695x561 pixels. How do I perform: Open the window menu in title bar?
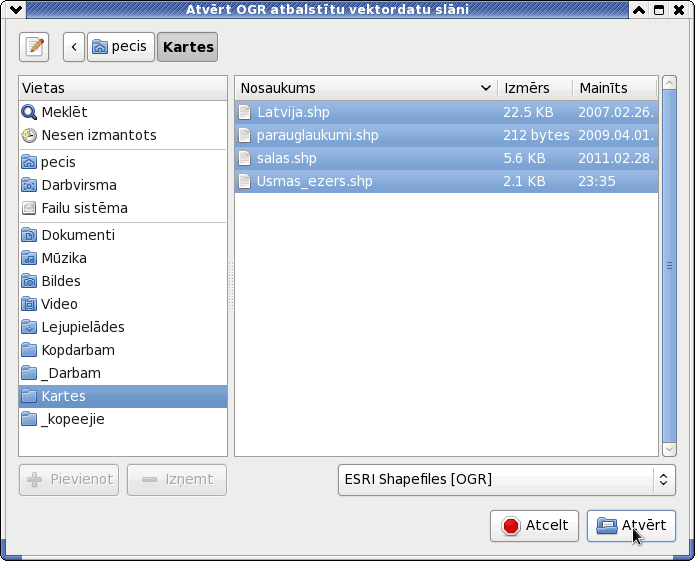point(16,9)
